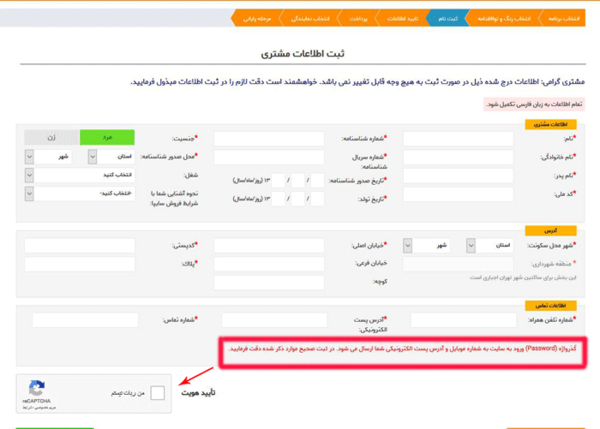
Task: Select the پرداخت step tab
Action: pyautogui.click(x=358, y=18)
